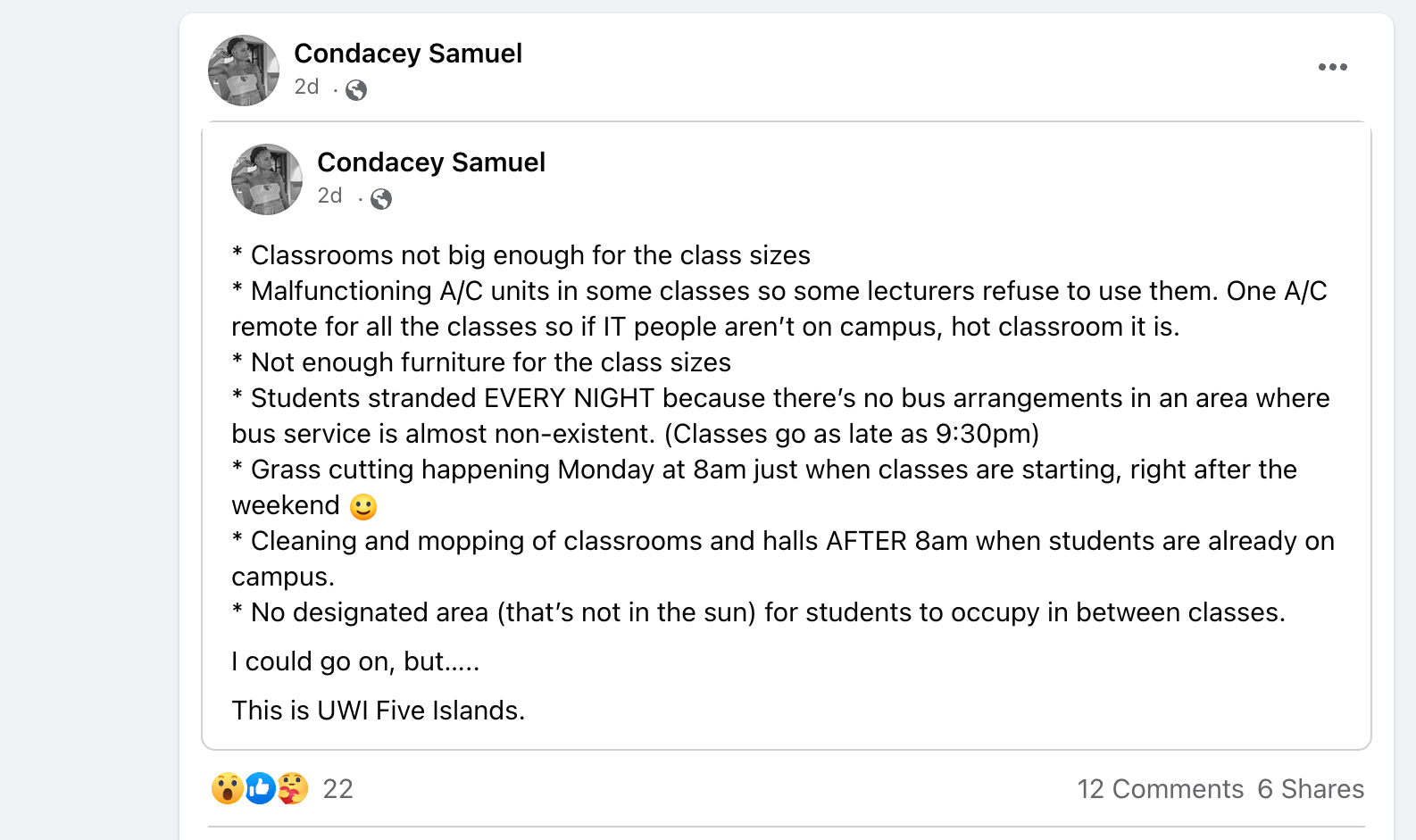
Task: Click the outer post's profile picture
Action: (x=244, y=71)
